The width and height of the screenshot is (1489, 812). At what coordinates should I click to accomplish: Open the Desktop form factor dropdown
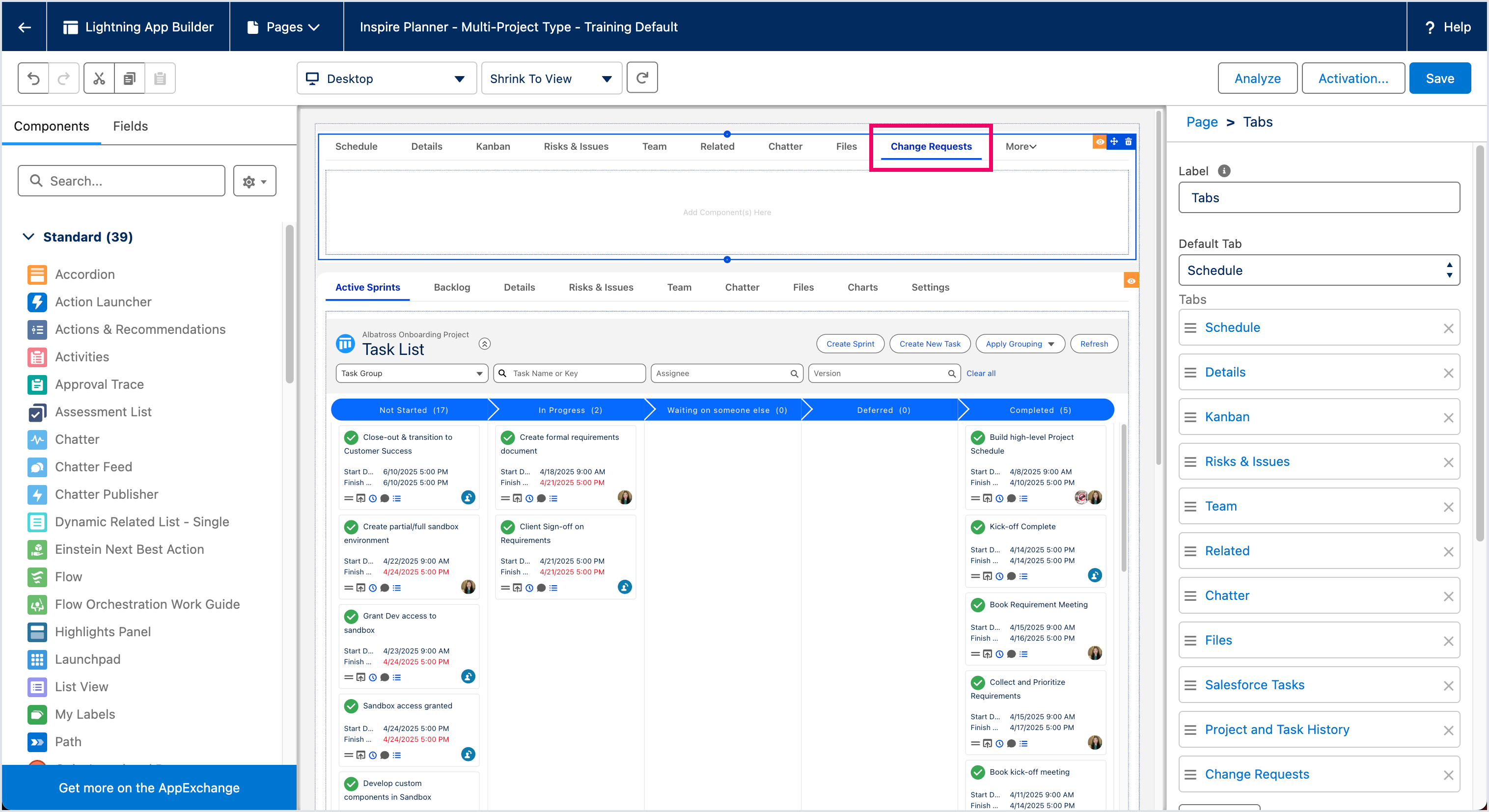click(386, 78)
